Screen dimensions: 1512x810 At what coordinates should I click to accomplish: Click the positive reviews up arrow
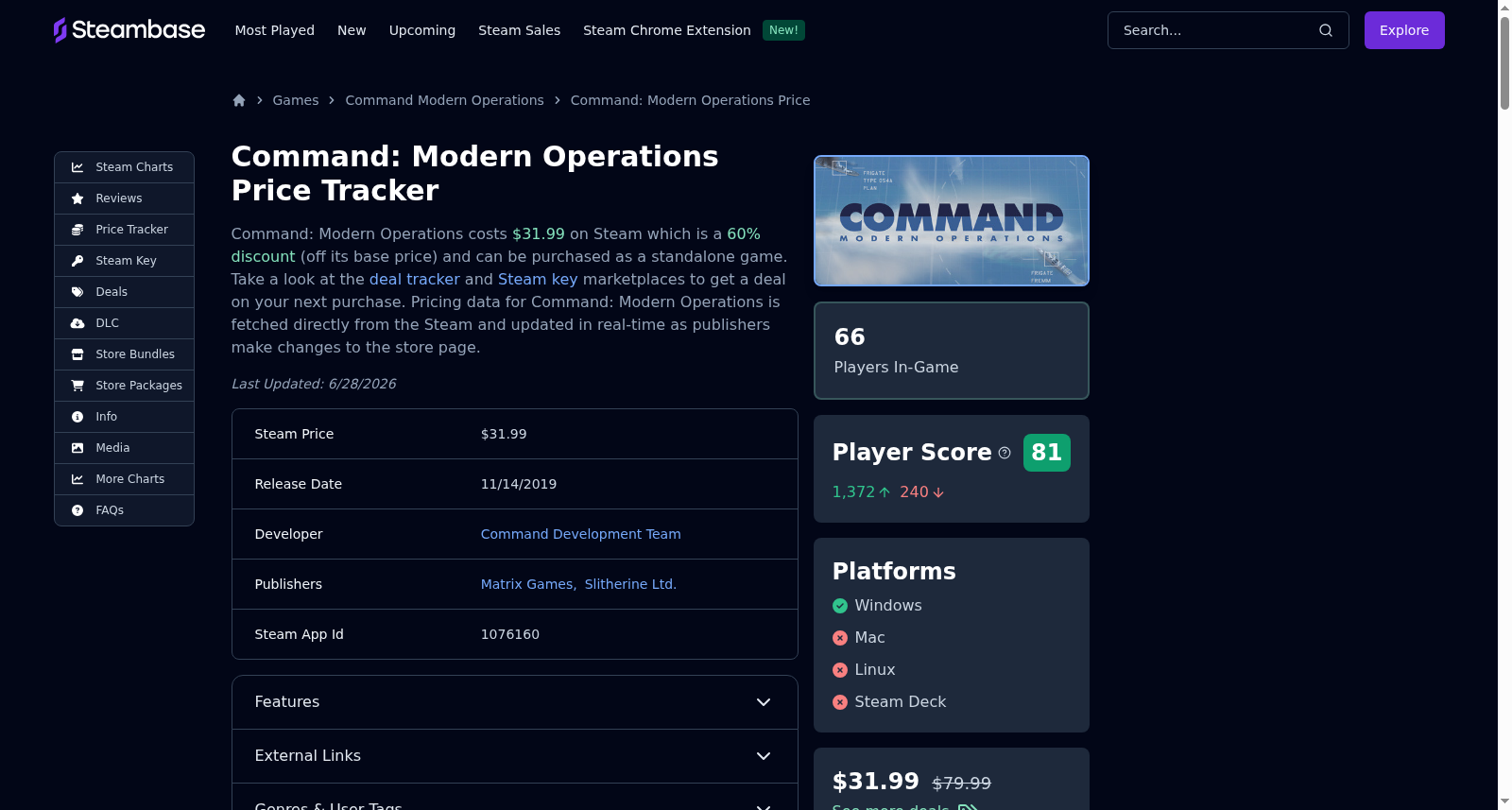point(885,492)
